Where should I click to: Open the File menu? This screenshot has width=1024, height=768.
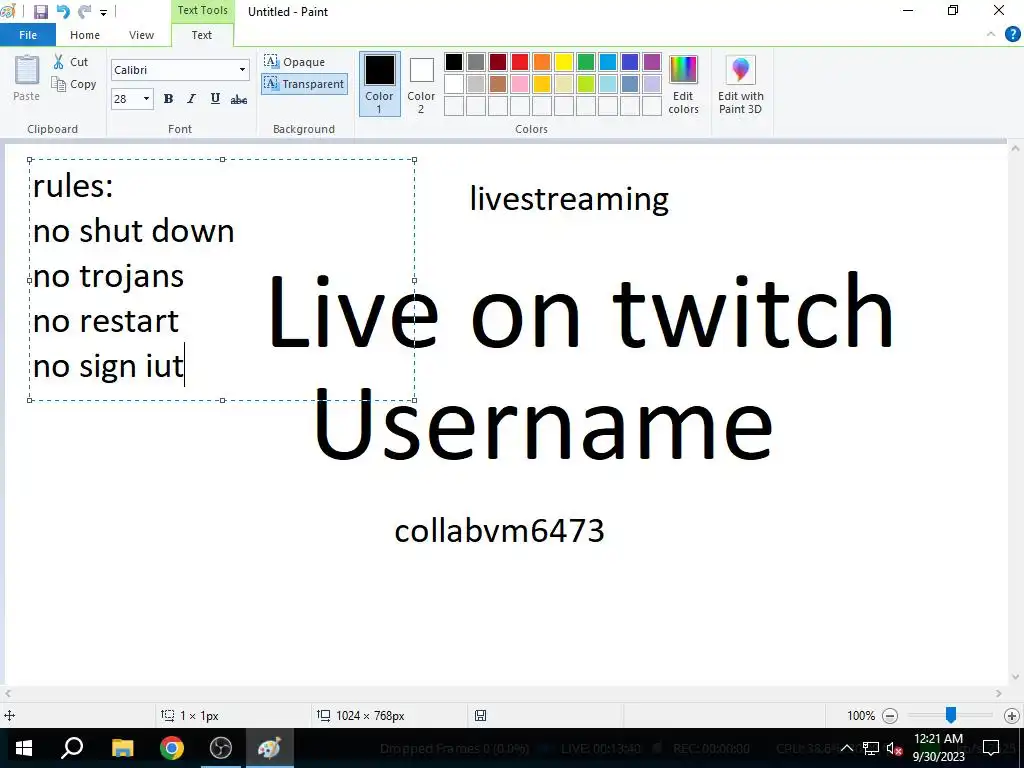tap(28, 35)
